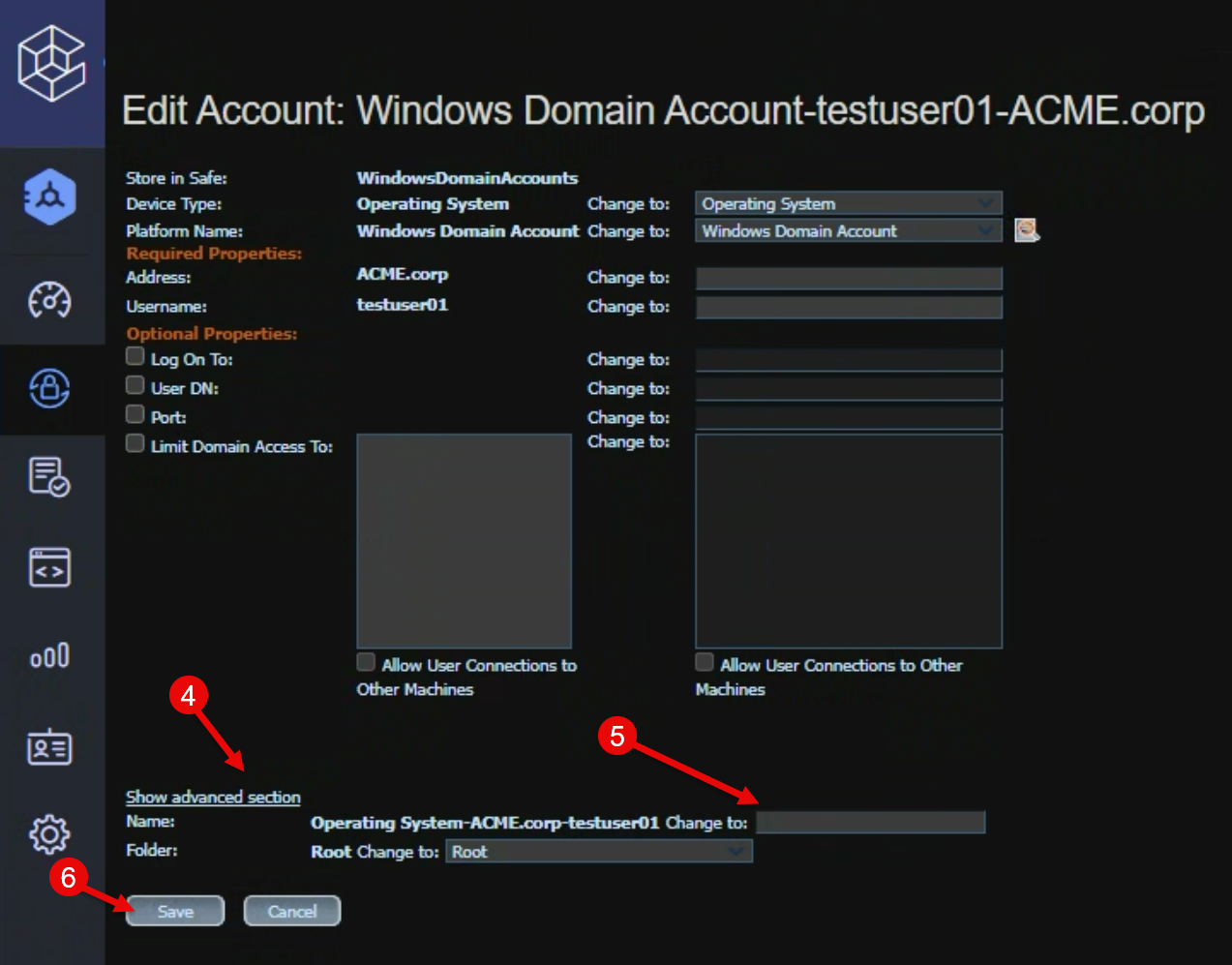Open the ID card users sidebar icon

pos(49,746)
